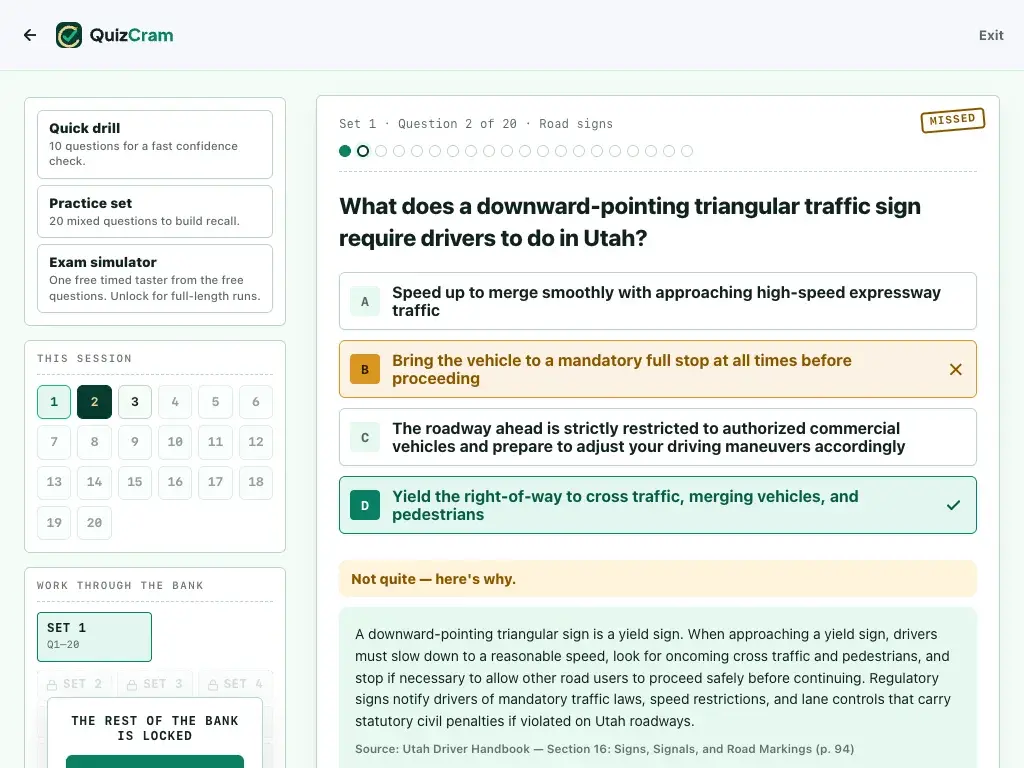1024x768 pixels.
Task: Go to question 16 in session grid
Action: tap(175, 482)
